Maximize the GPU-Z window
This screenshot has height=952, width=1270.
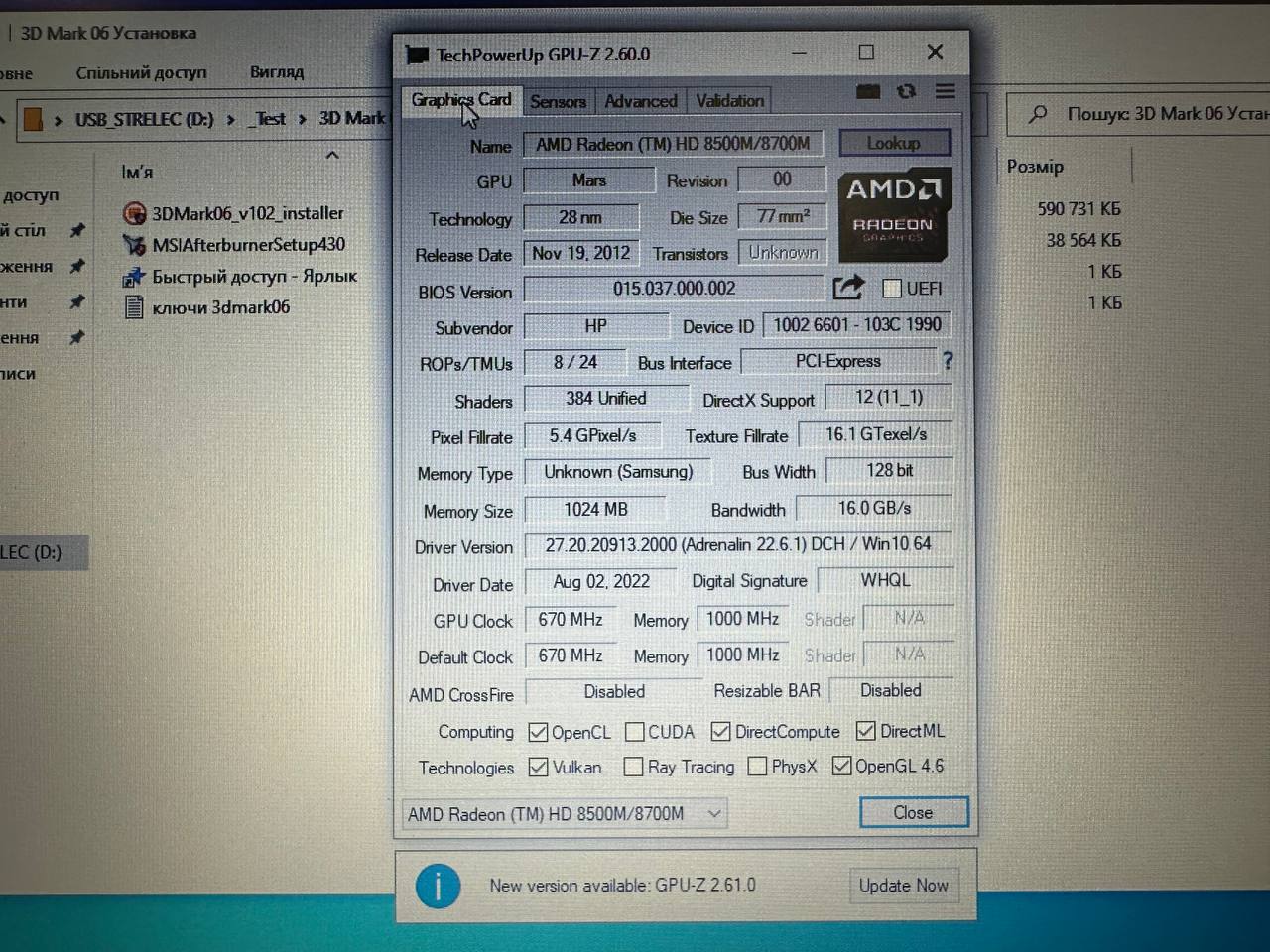(866, 52)
